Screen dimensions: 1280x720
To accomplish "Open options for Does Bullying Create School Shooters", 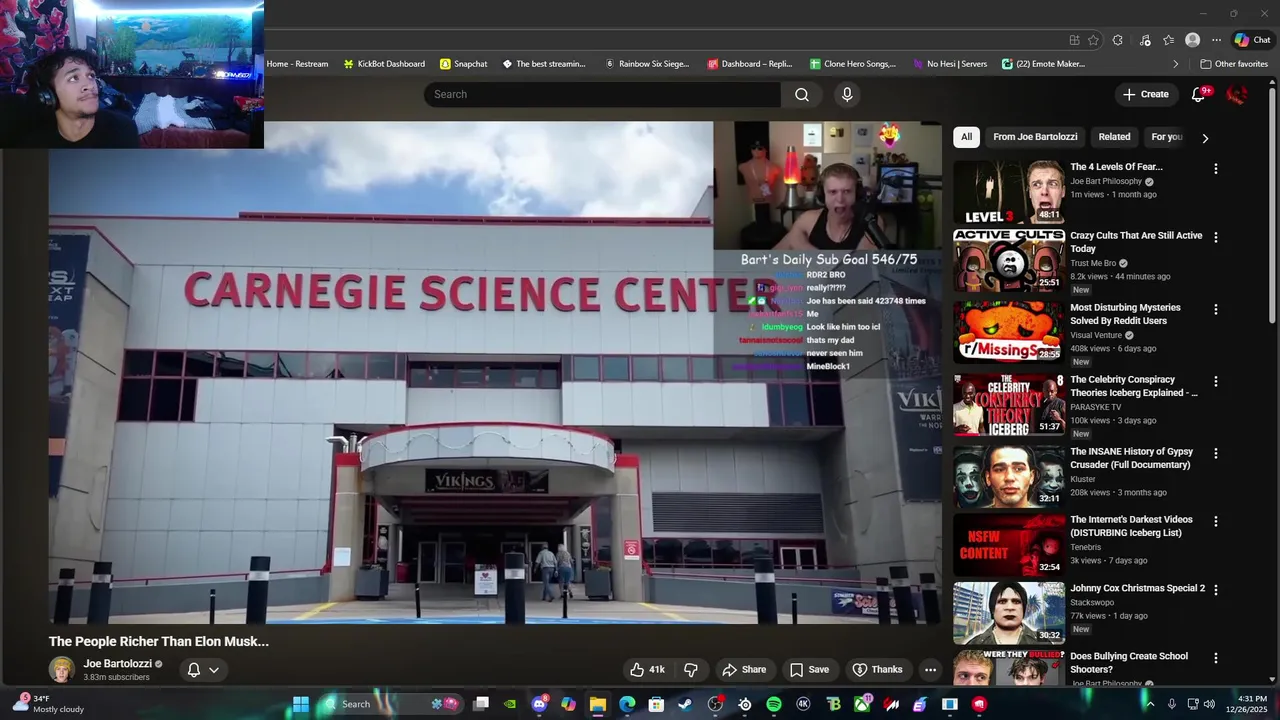I will tap(1216, 659).
